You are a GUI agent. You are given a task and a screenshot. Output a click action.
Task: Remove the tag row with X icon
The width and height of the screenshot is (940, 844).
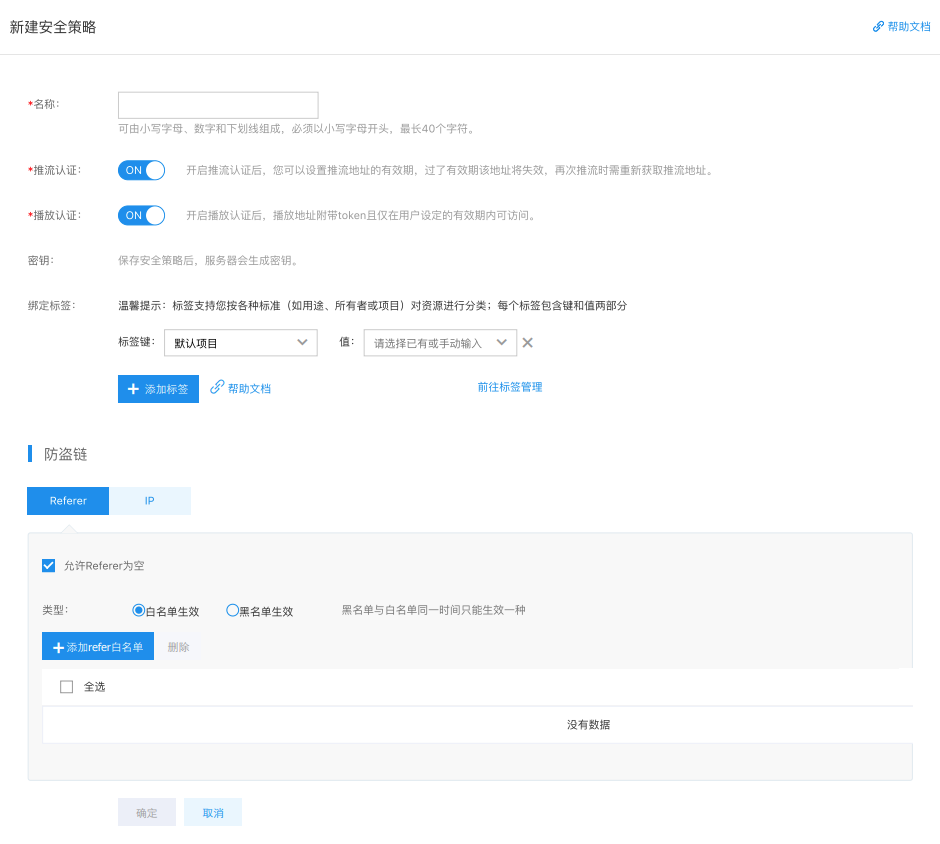pyautogui.click(x=528, y=342)
